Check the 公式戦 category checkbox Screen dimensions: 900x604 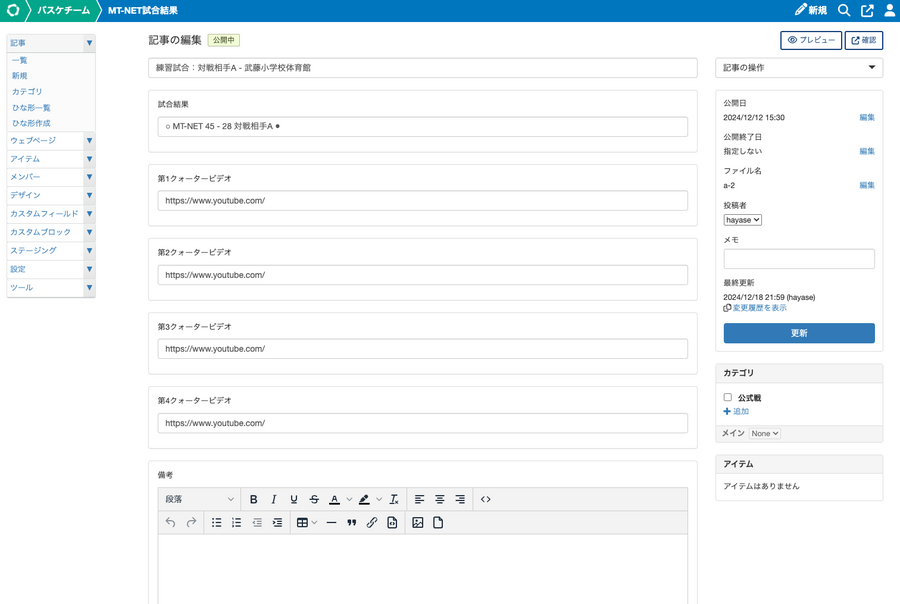coord(728,397)
